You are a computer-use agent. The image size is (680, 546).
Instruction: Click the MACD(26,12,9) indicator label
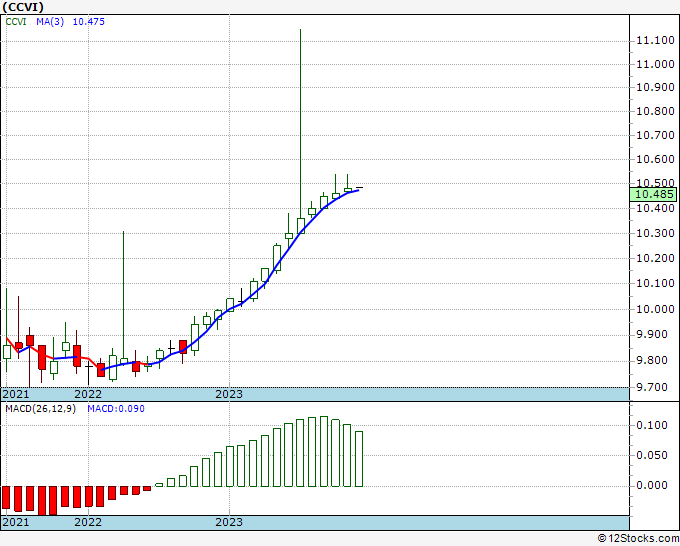click(40, 409)
